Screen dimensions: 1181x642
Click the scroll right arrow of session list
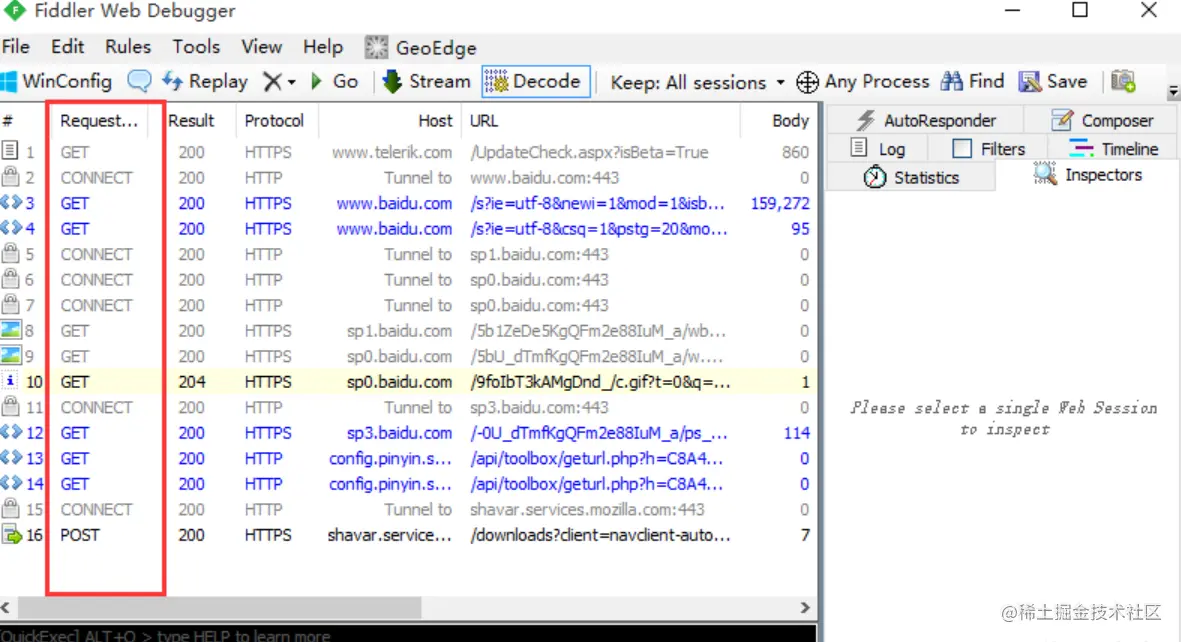click(805, 607)
